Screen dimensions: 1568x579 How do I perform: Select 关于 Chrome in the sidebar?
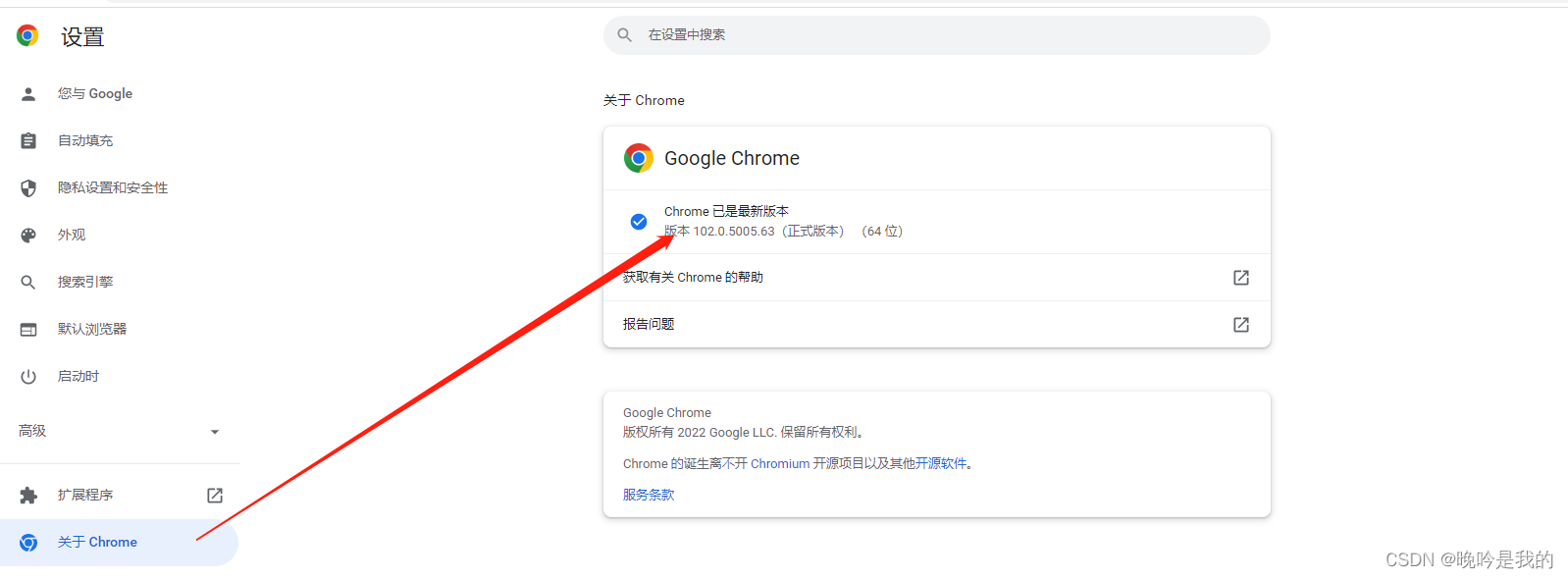(x=120, y=543)
